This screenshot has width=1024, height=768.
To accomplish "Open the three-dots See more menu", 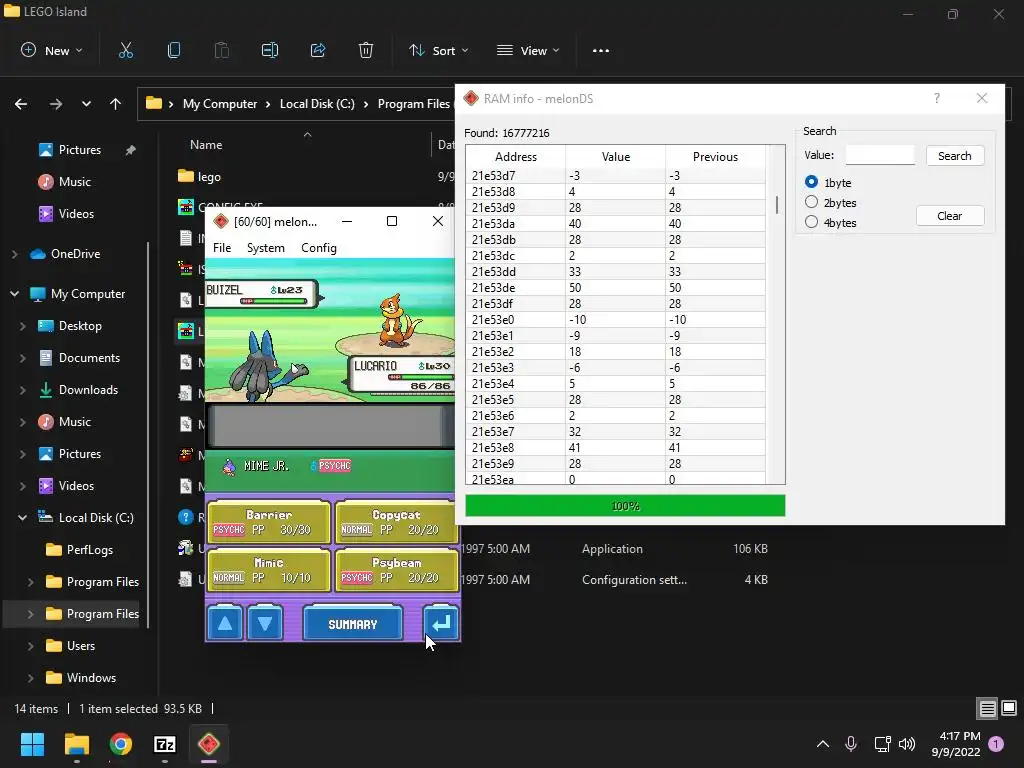I will tap(601, 50).
